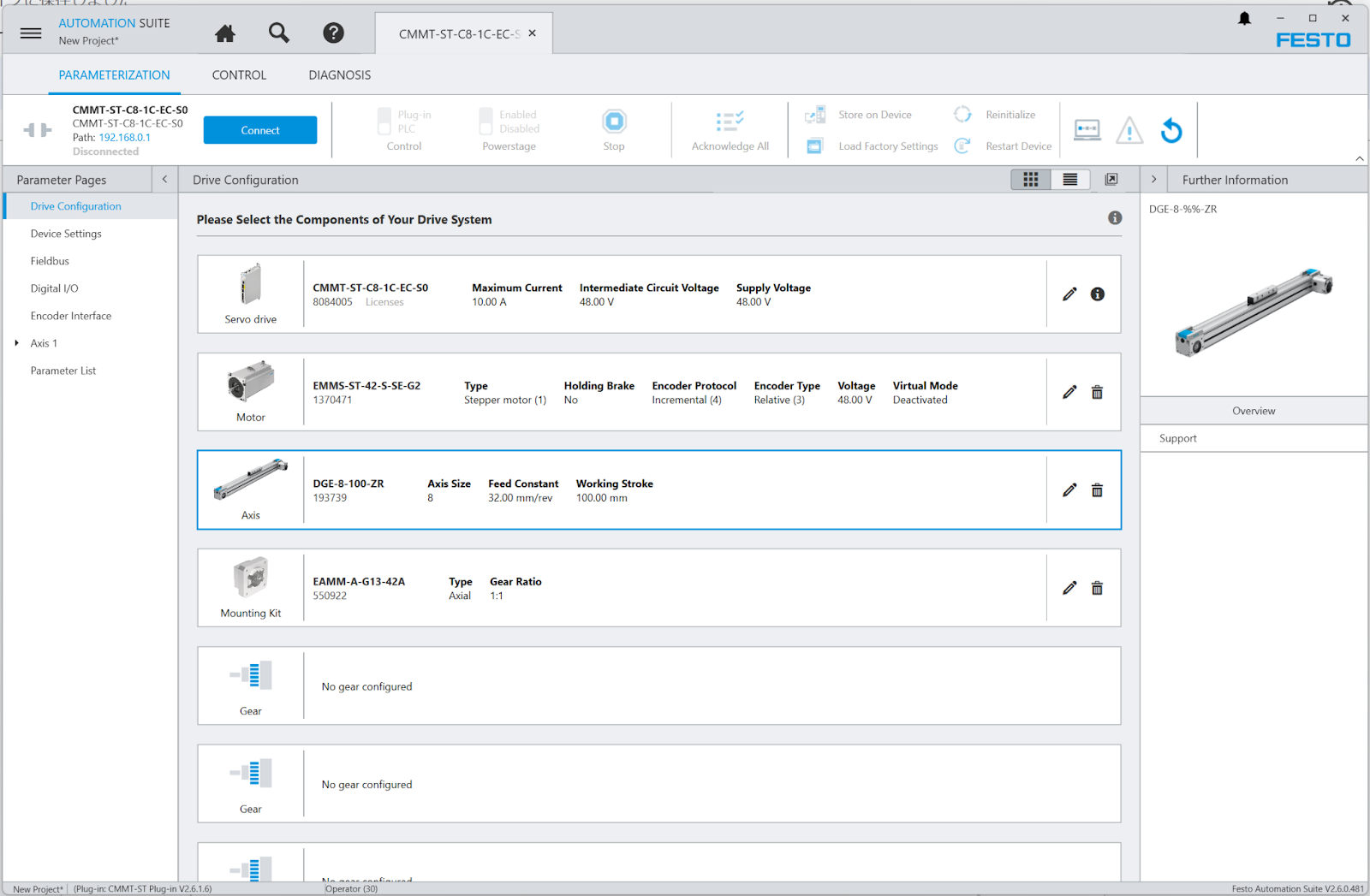The image size is (1370, 896).
Task: Delete the EAMM-A-G13-42A mounting kit
Action: 1097,588
